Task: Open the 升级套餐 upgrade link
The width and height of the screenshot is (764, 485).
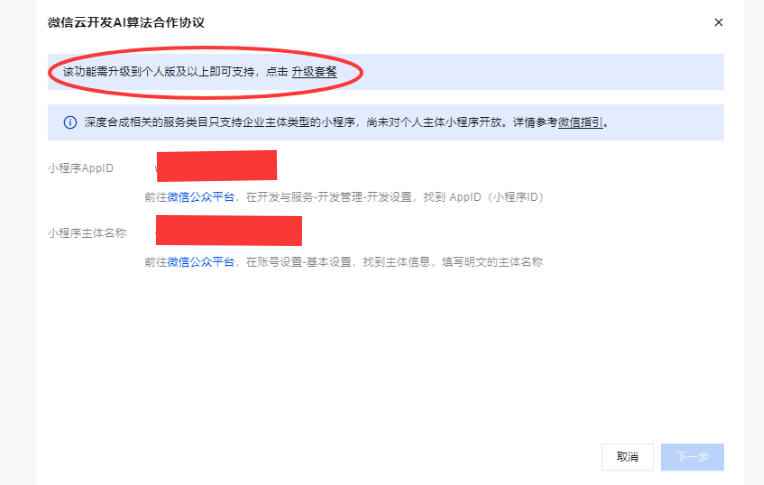Action: [314, 72]
